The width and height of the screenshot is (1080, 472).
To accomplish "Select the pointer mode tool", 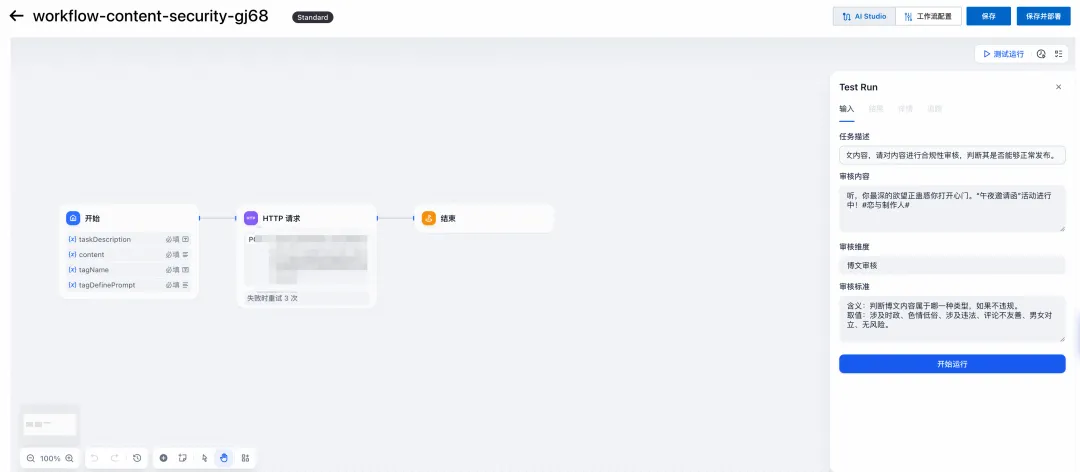I will [205, 458].
